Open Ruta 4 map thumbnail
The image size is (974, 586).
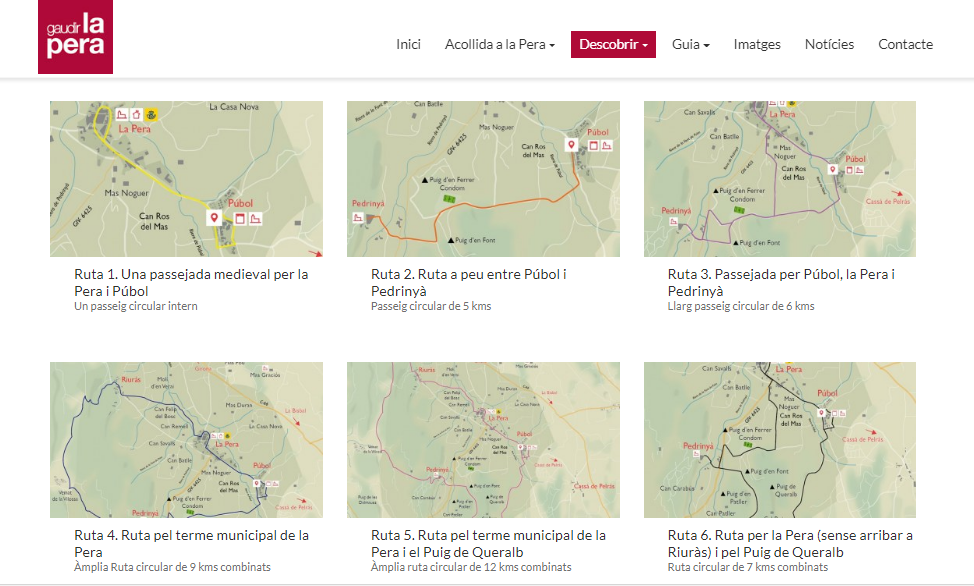coord(186,439)
